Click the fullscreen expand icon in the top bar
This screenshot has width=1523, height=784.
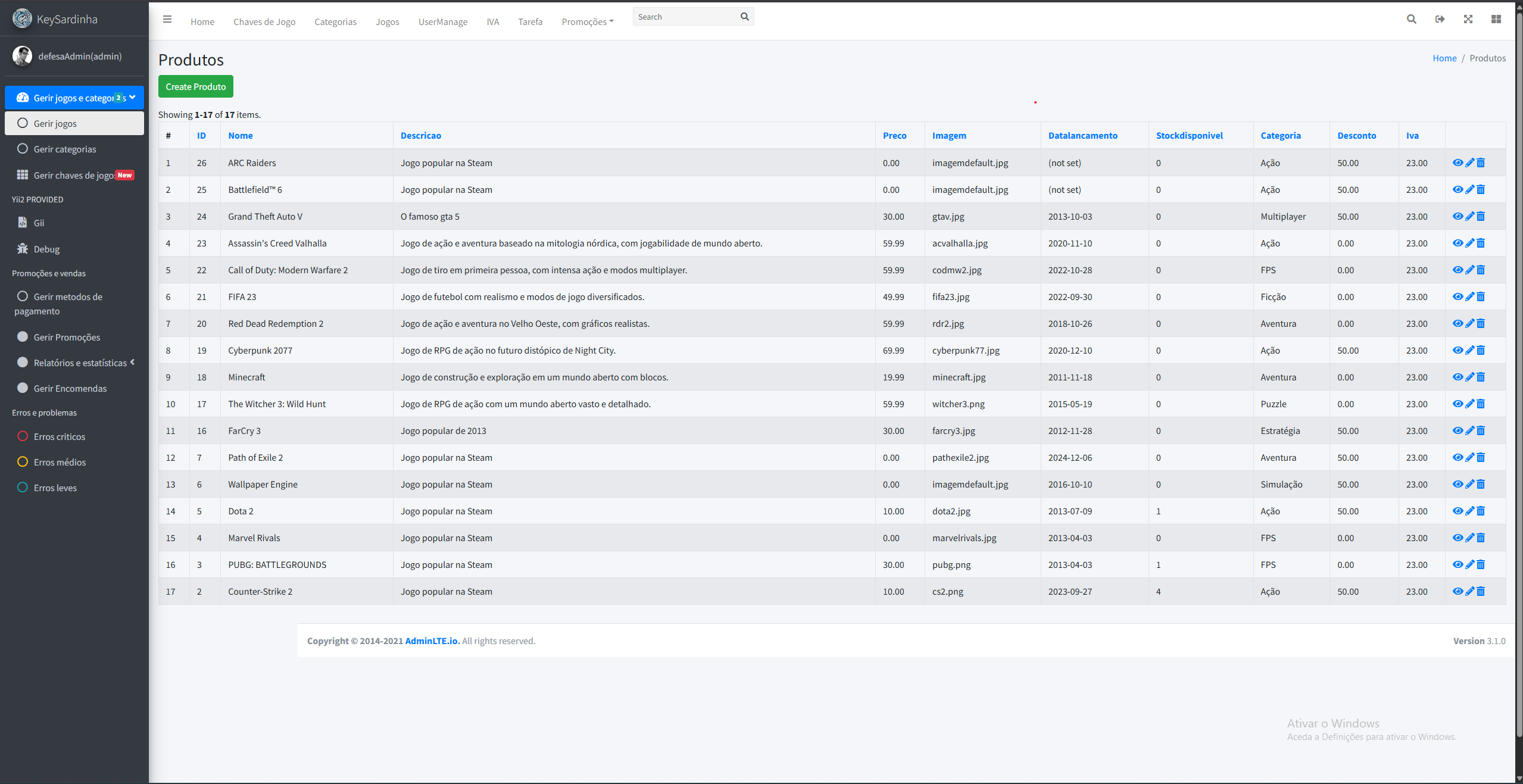coord(1468,19)
